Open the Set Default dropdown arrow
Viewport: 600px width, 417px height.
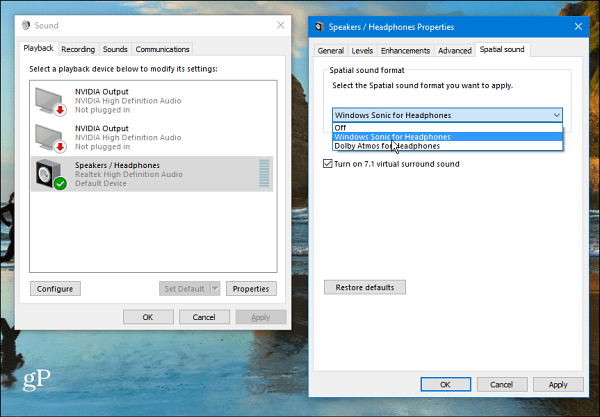[x=215, y=289]
